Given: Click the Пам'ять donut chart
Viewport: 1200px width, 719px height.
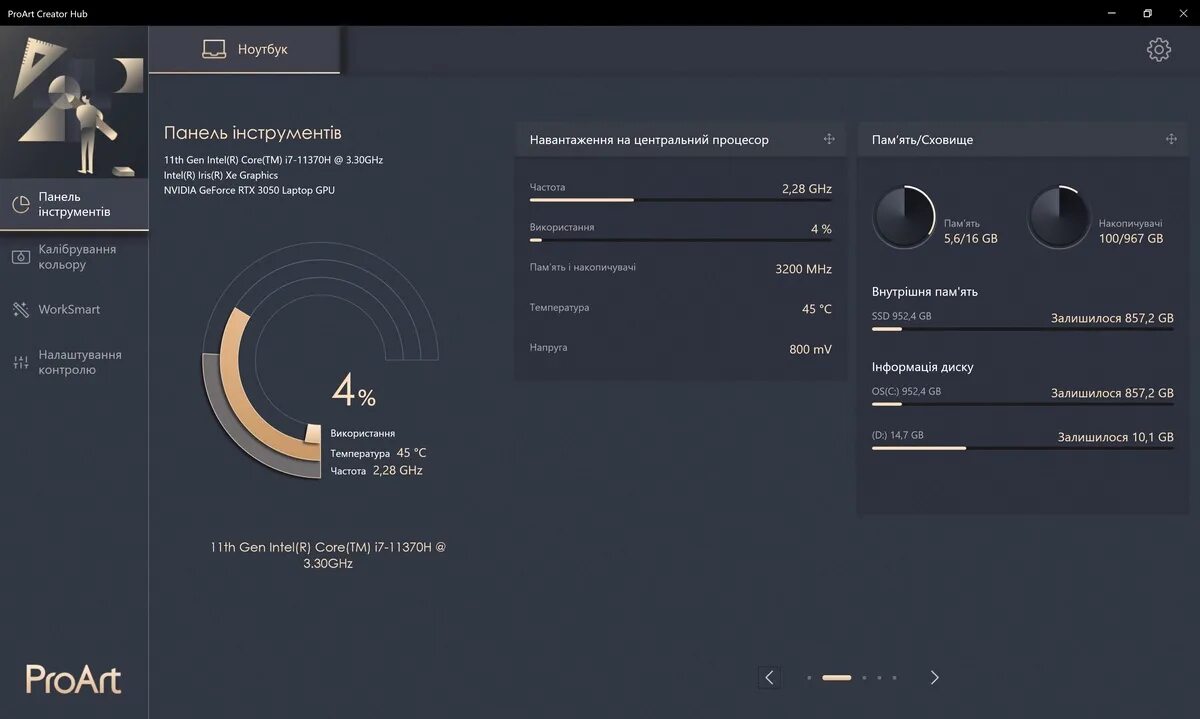Looking at the screenshot, I should (x=904, y=216).
